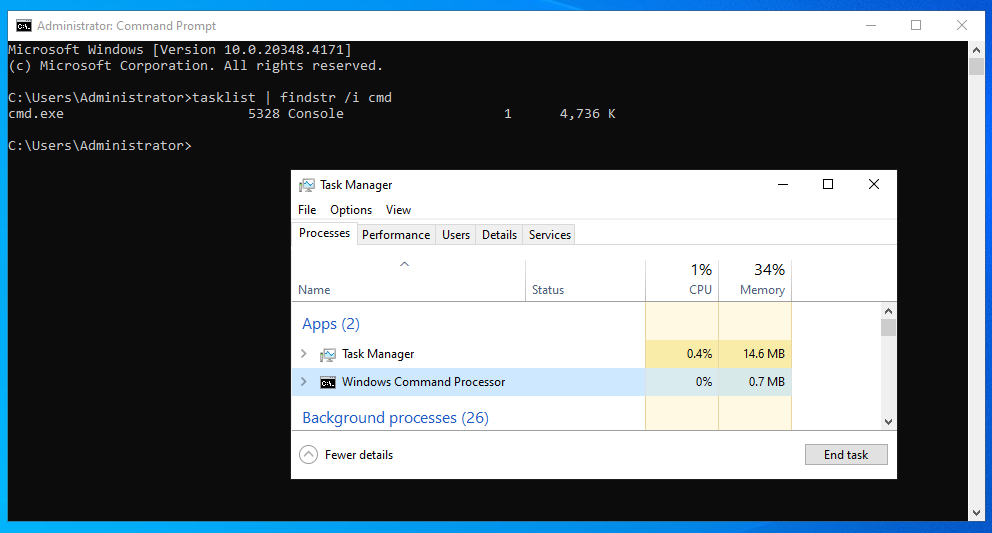Sort processes by the Name column
Image resolution: width=992 pixels, height=533 pixels.
coord(314,290)
